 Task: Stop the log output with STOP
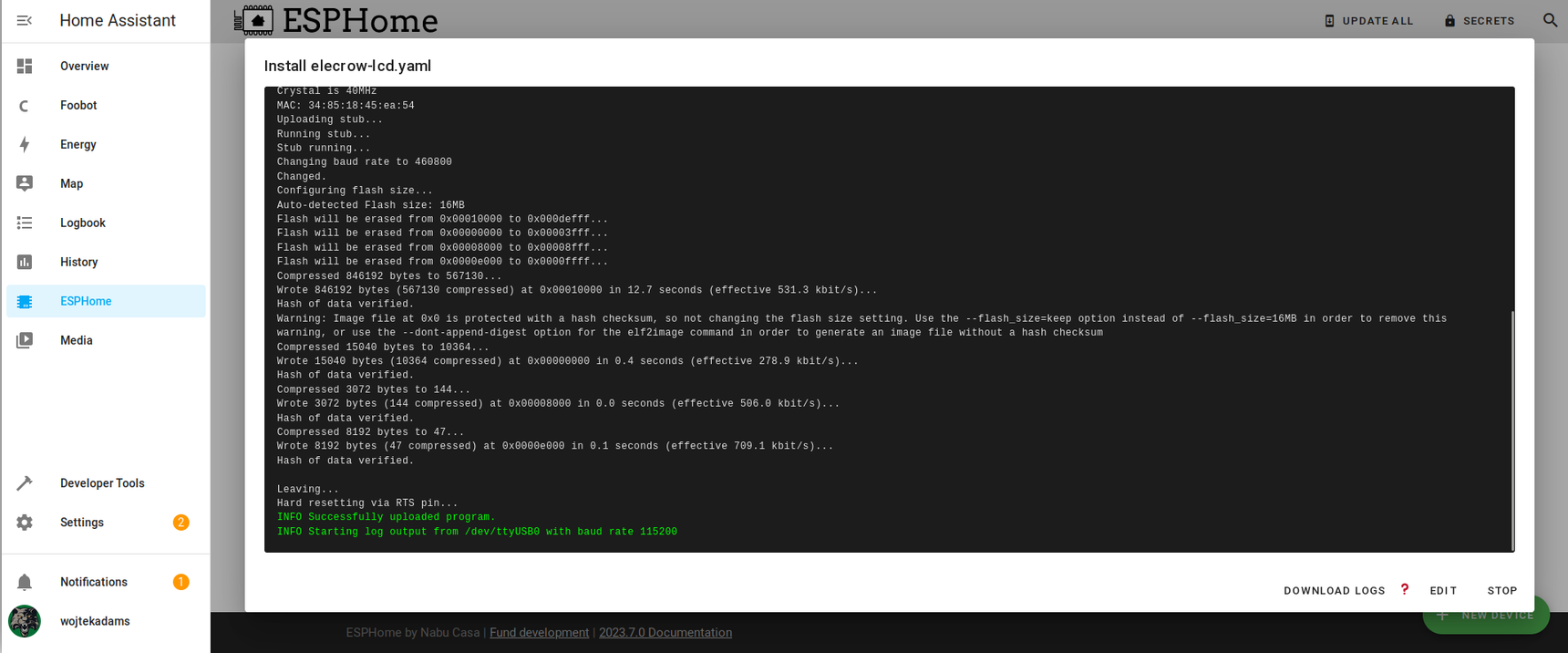[x=1501, y=590]
